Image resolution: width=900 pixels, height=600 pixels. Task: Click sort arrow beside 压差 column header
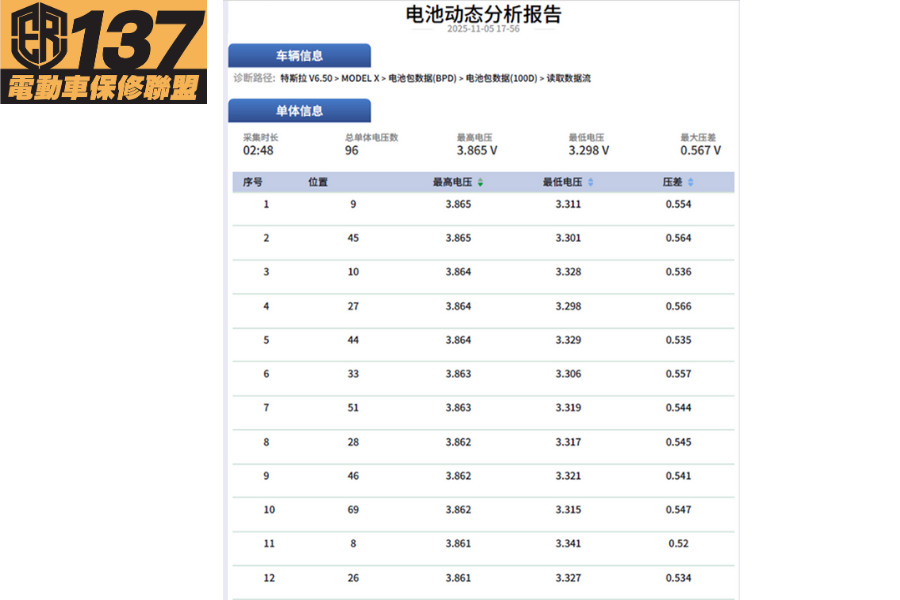[690, 183]
